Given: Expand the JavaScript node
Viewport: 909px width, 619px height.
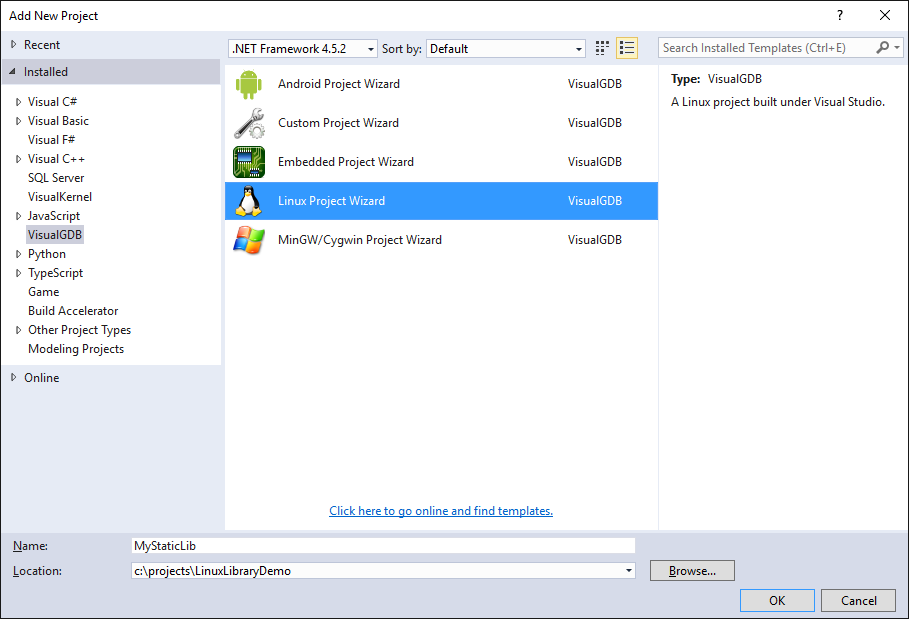Looking at the screenshot, I should 19,216.
